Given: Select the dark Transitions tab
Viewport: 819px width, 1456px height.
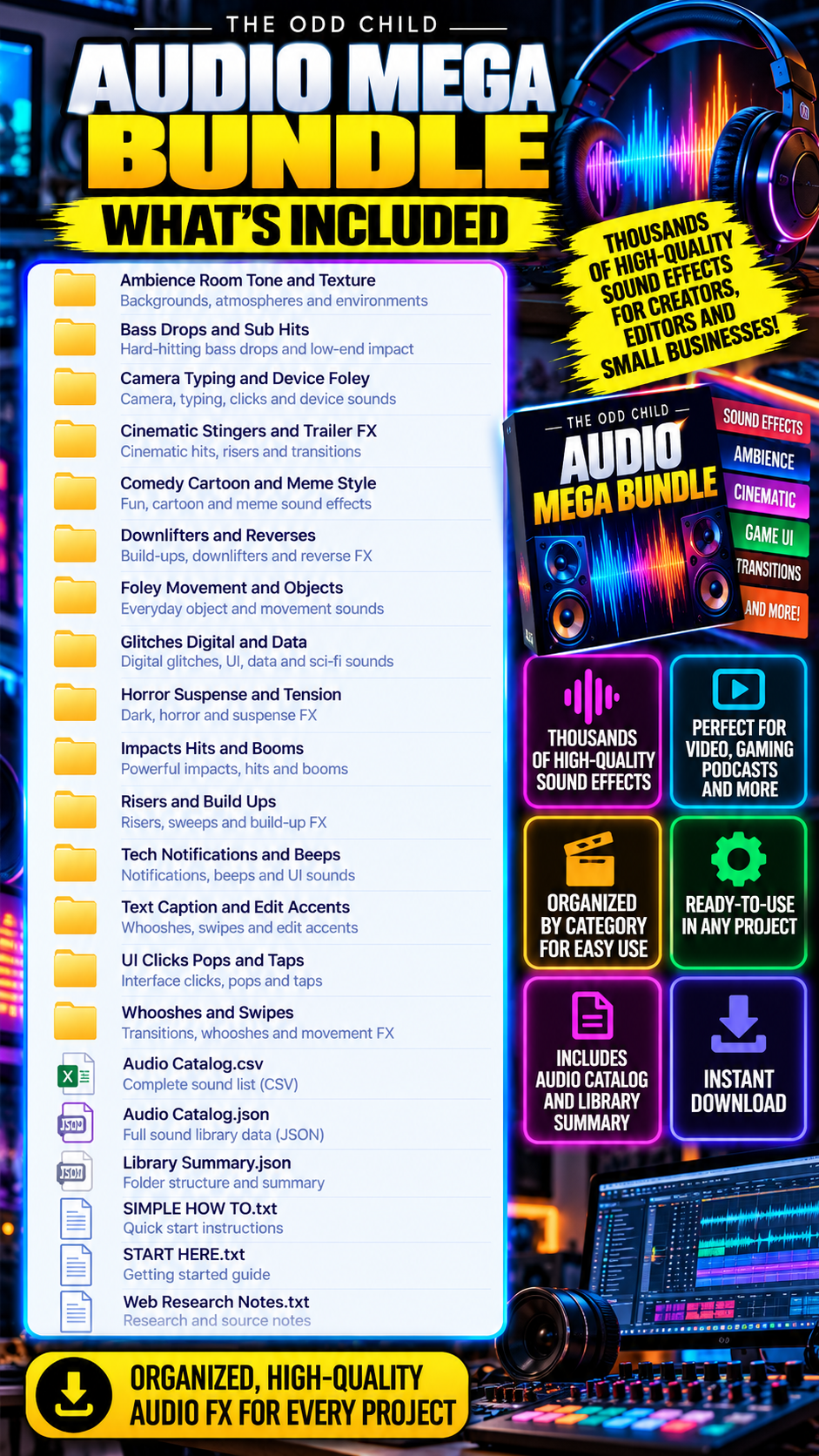Looking at the screenshot, I should pyautogui.click(x=769, y=571).
